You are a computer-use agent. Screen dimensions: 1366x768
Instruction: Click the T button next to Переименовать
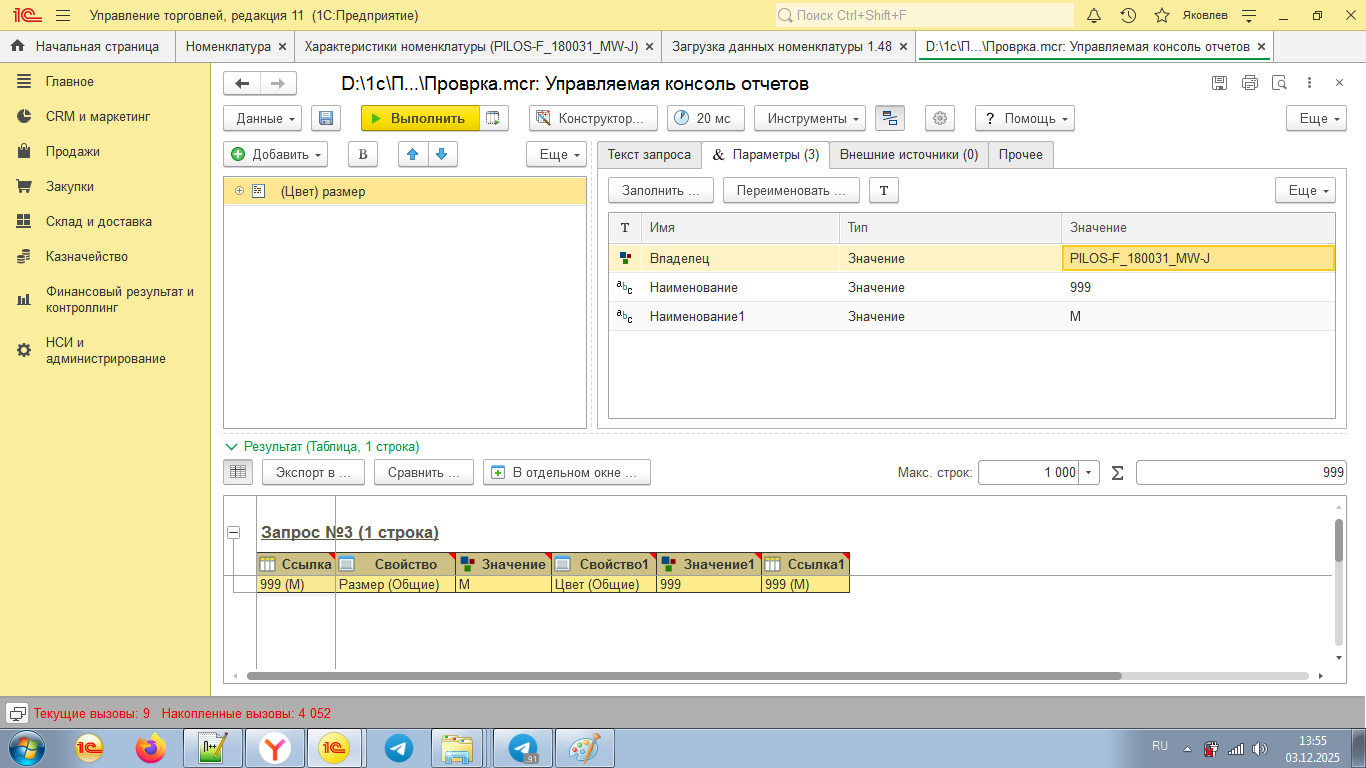pos(883,190)
